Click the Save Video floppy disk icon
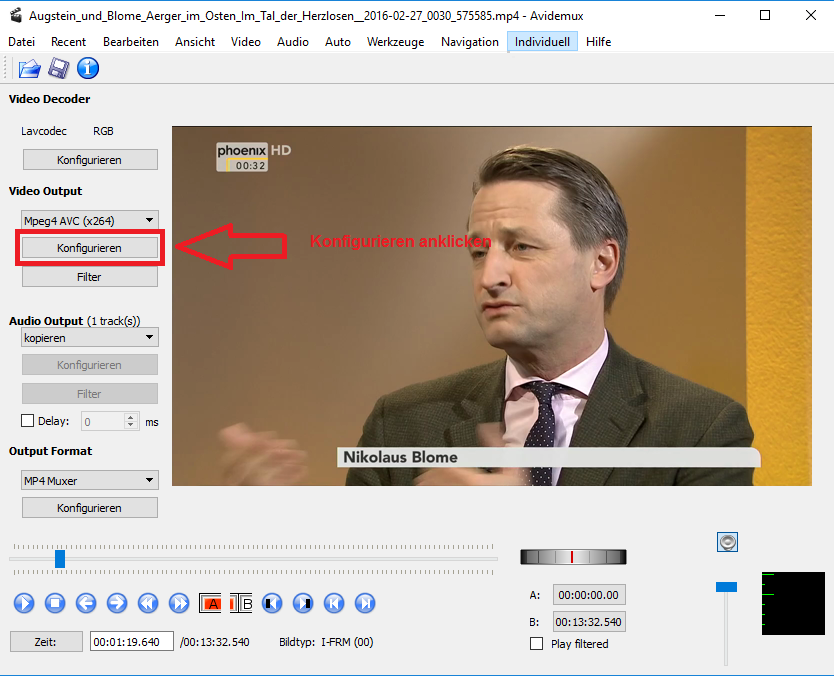 [x=58, y=68]
